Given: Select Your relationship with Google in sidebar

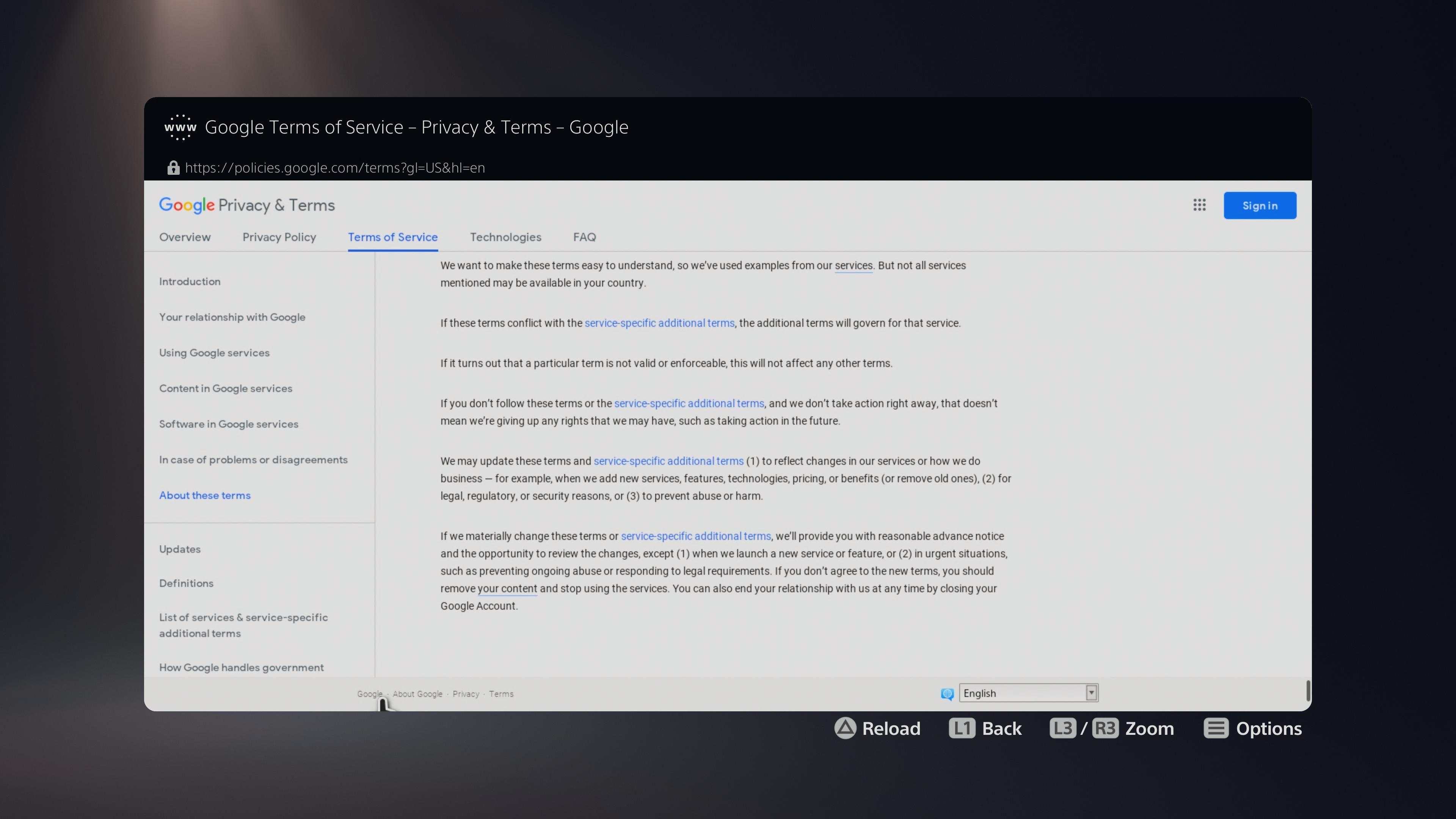Looking at the screenshot, I should click(x=232, y=317).
